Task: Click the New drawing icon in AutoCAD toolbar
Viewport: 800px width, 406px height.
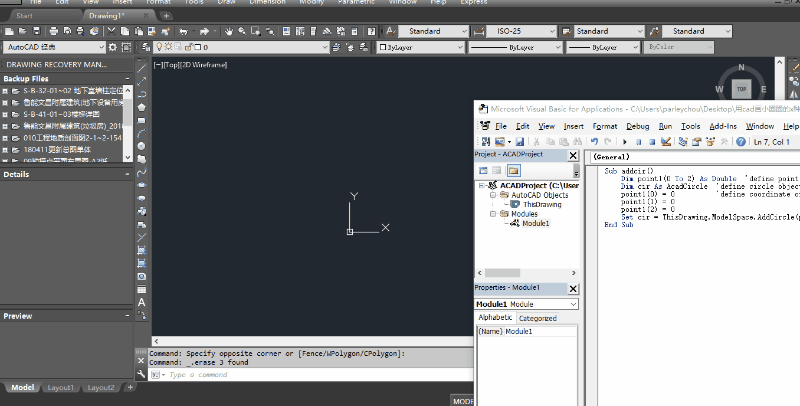Action: click(9, 32)
